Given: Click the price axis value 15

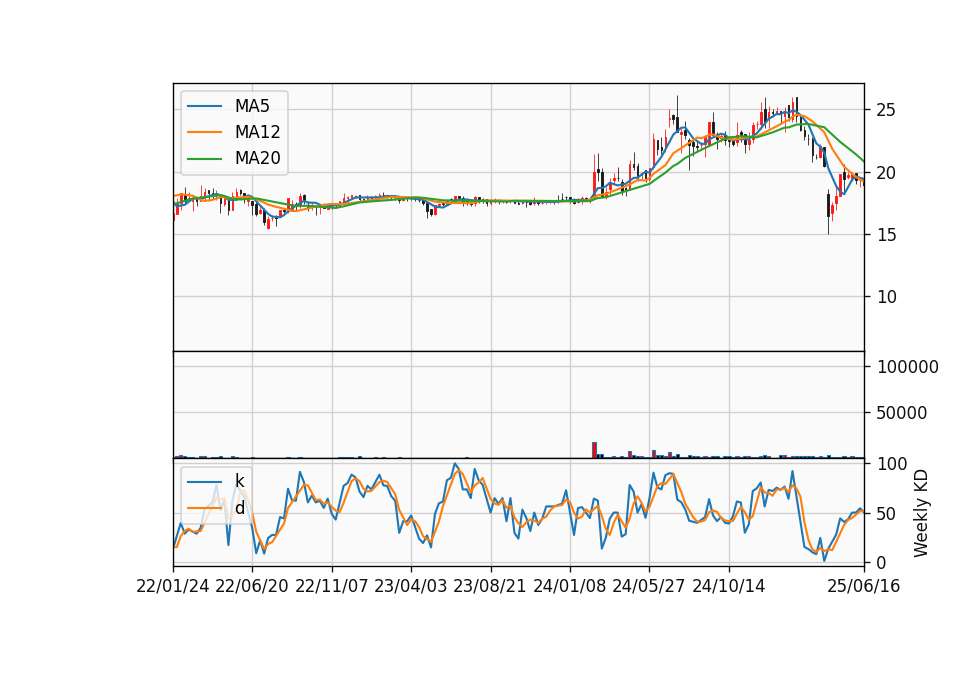Looking at the screenshot, I should tap(886, 234).
